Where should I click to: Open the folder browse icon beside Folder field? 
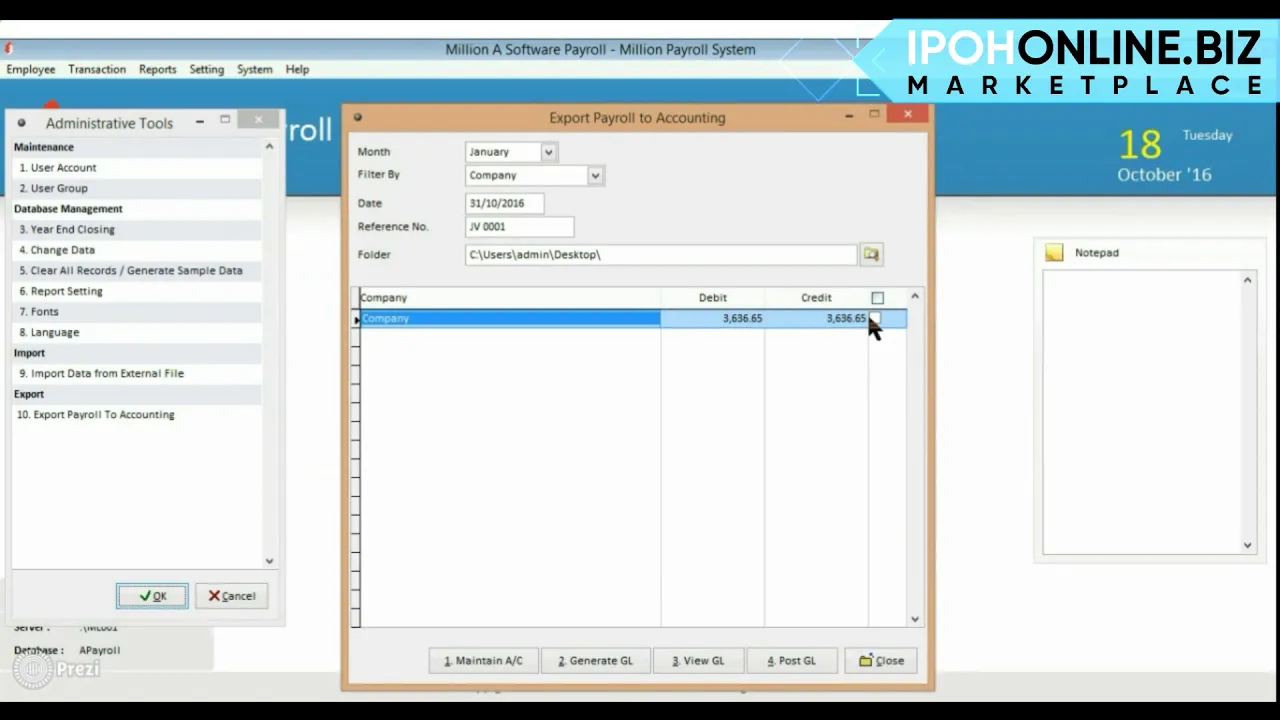(x=871, y=254)
